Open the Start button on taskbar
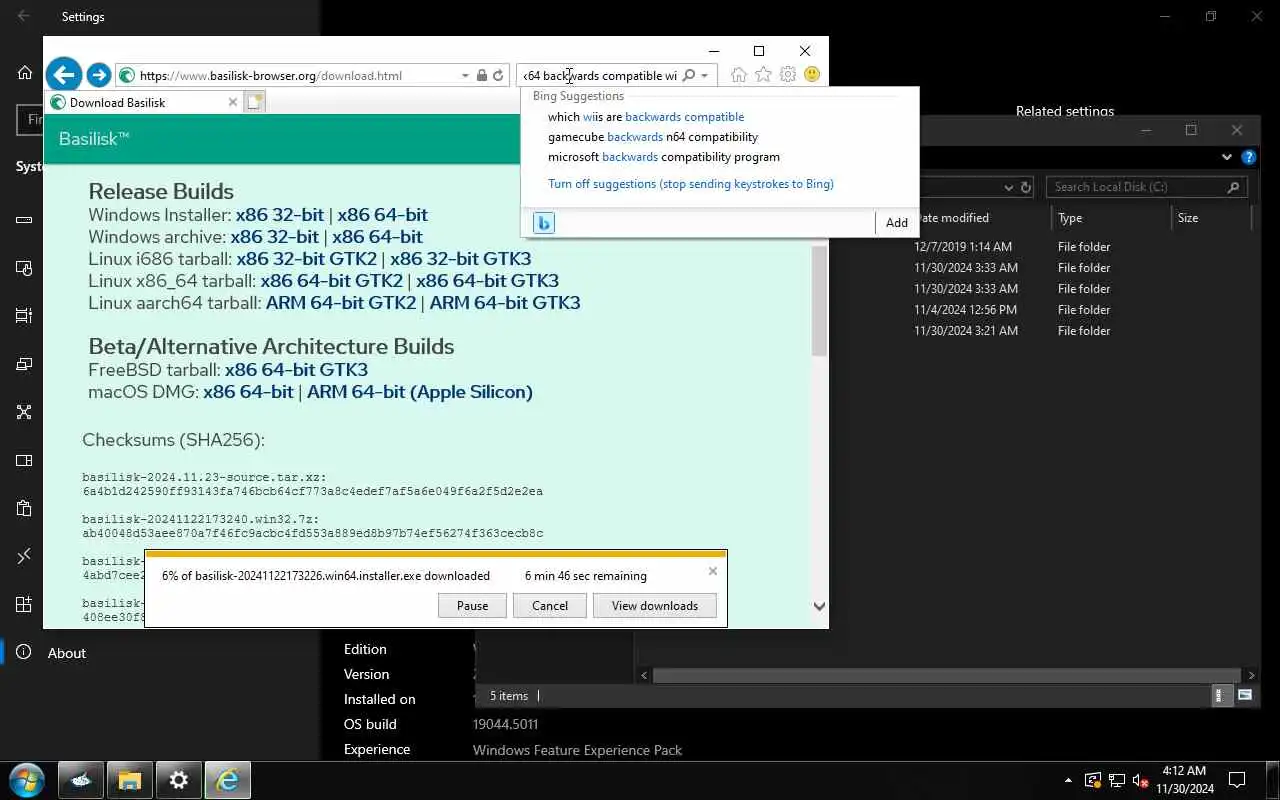 (27, 780)
